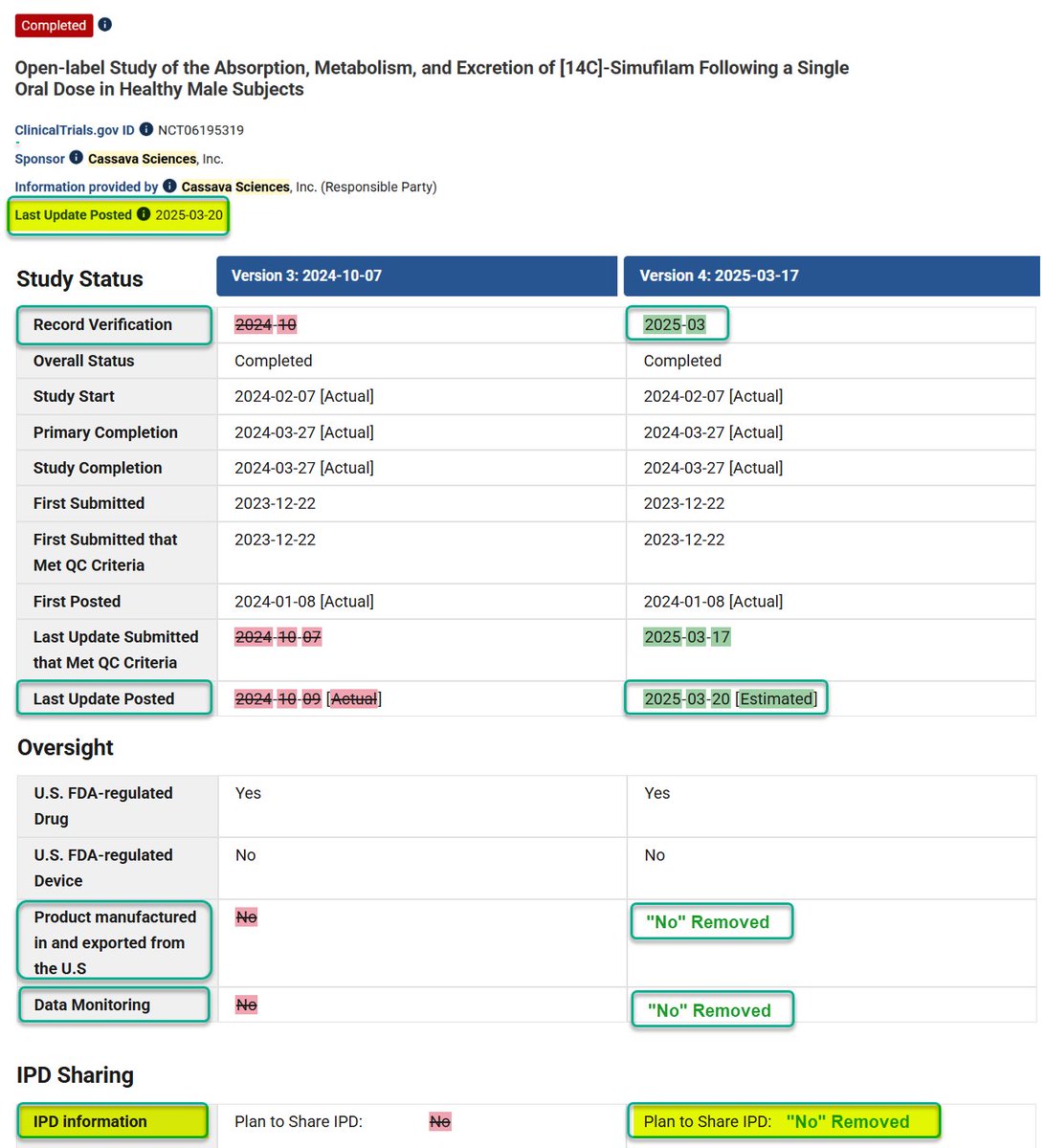Click the IPD Sharing section heading
The height and width of the screenshot is (1148, 1045).
(x=76, y=1075)
